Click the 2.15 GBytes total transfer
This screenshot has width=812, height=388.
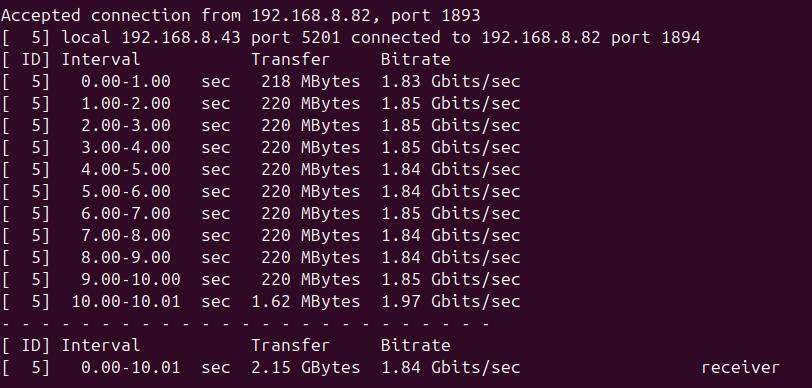click(x=306, y=367)
